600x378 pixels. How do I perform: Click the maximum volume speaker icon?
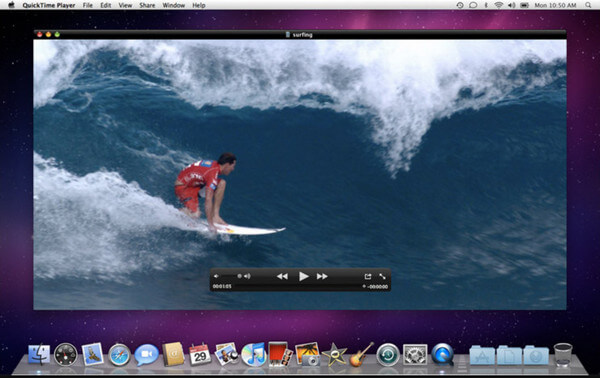pos(247,276)
